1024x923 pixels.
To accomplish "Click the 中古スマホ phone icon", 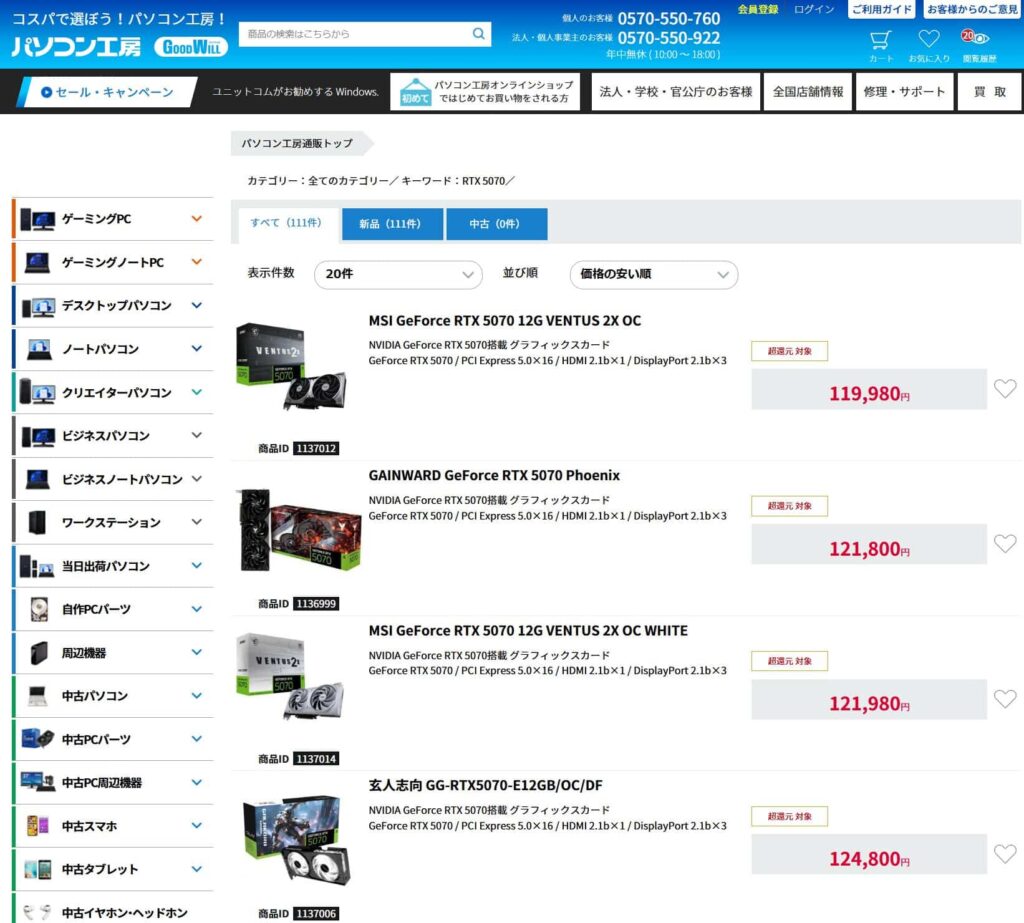I will click(x=37, y=826).
